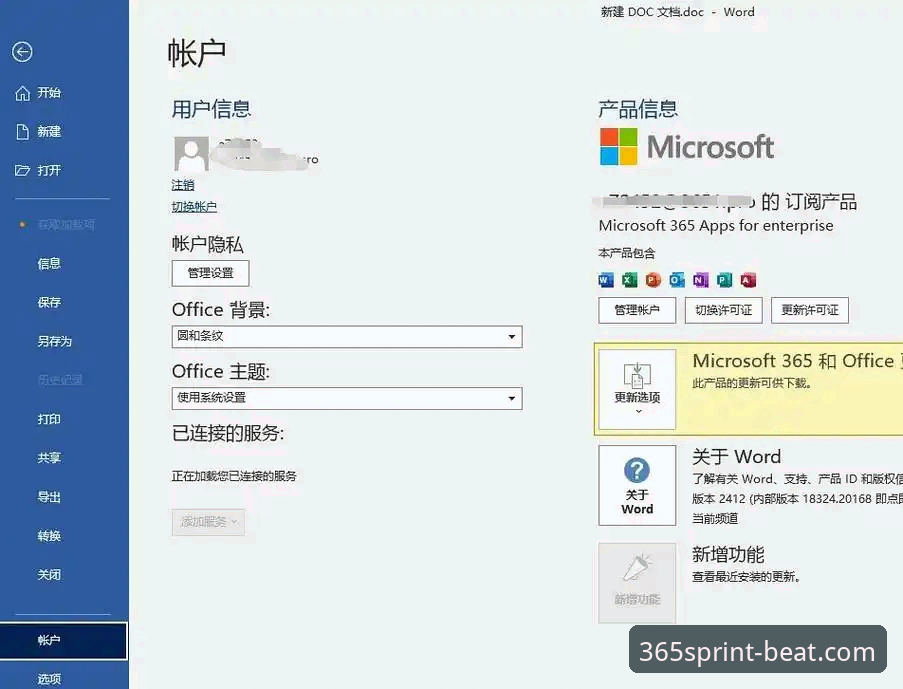
Task: Click the 当前频道 text
Action: pyautogui.click(x=715, y=518)
